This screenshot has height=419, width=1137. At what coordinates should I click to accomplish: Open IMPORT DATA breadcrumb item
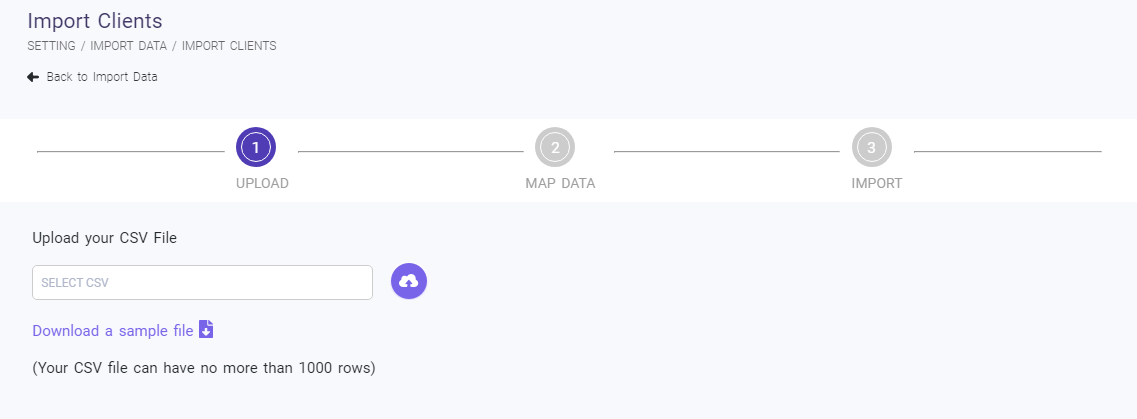[130, 46]
